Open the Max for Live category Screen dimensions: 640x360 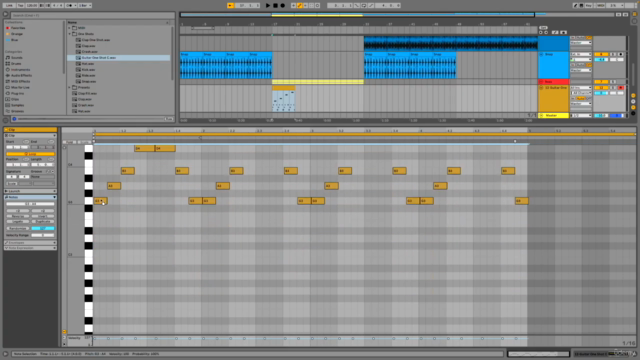pyautogui.click(x=20, y=87)
